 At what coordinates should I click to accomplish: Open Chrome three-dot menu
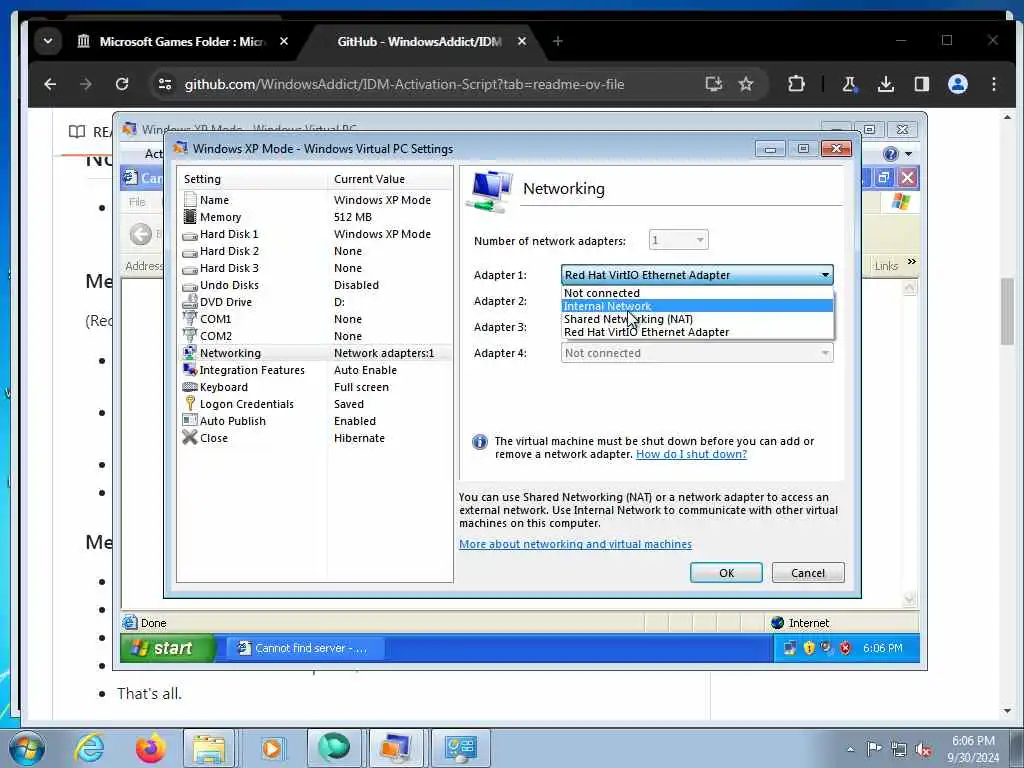click(993, 84)
